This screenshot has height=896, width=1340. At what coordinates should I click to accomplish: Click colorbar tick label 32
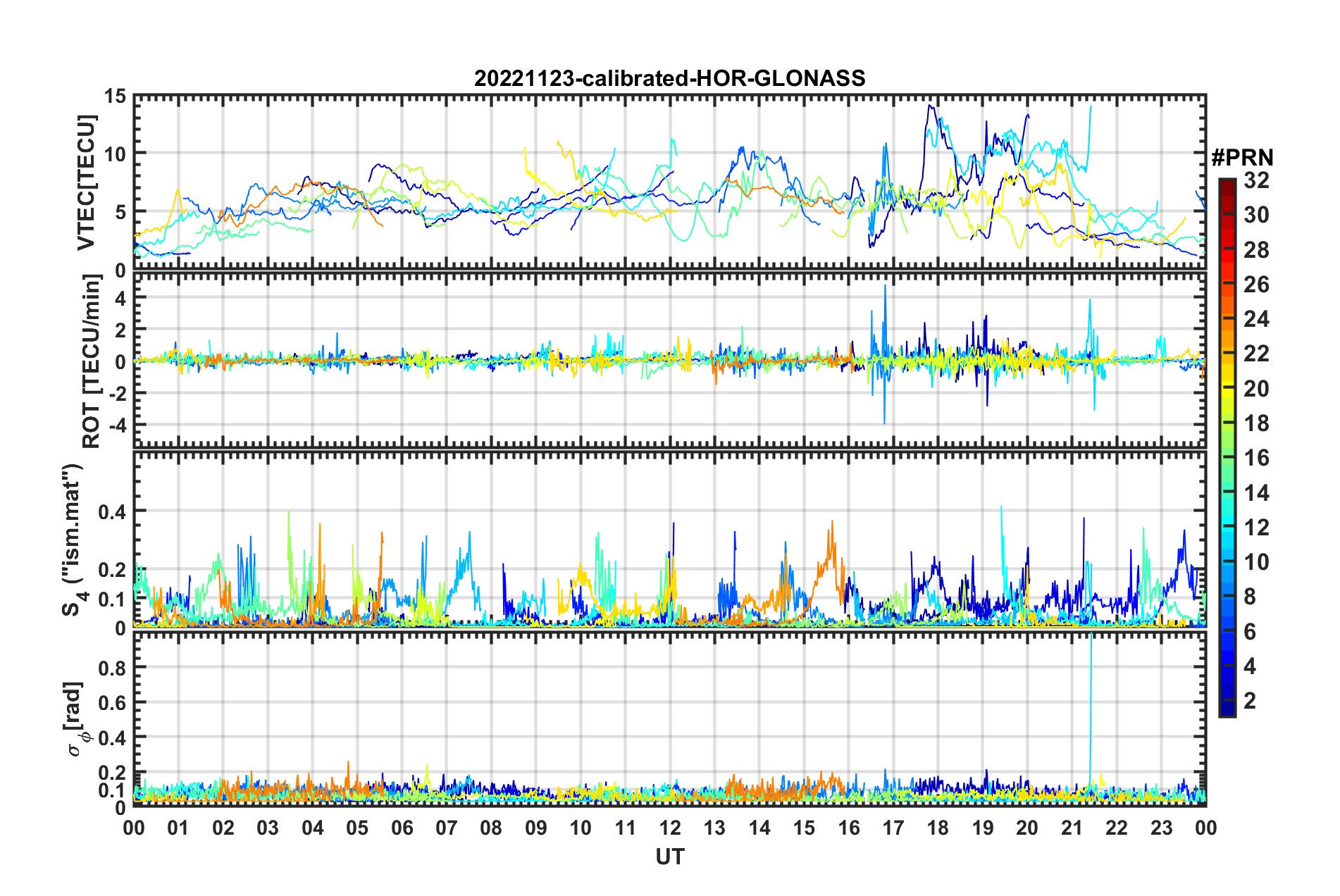pos(1256,180)
